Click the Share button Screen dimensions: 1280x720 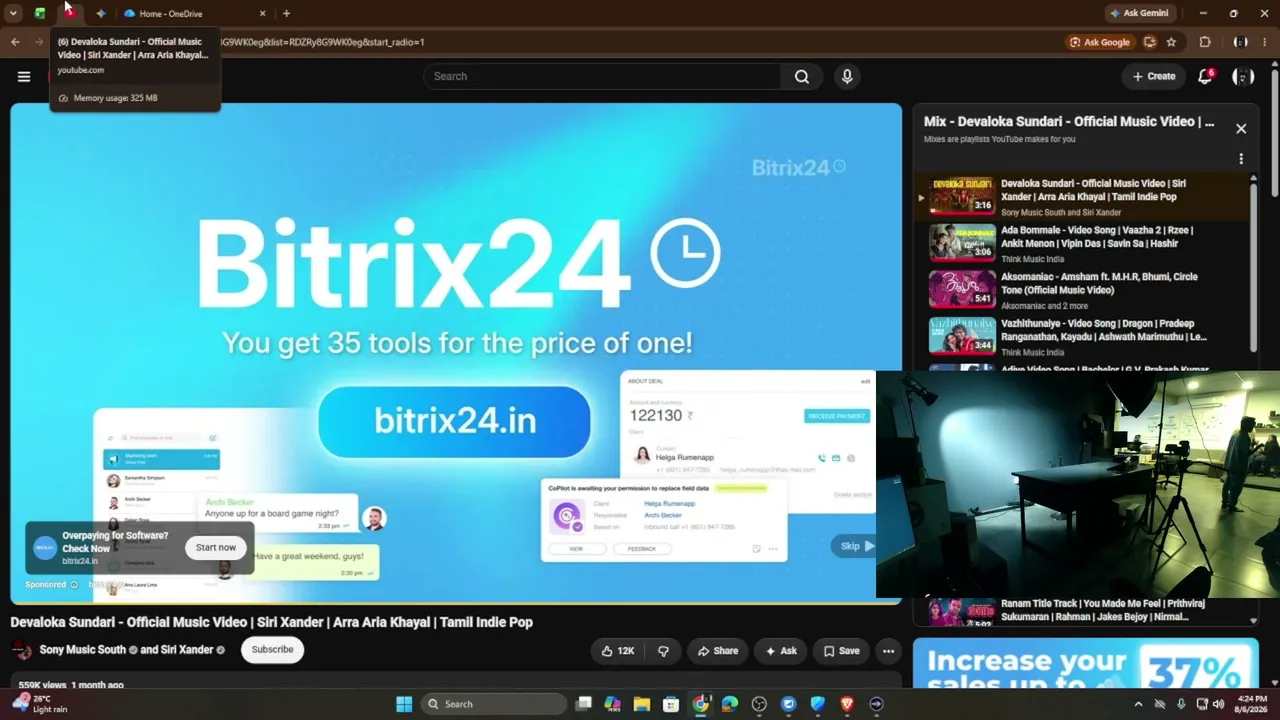[717, 651]
